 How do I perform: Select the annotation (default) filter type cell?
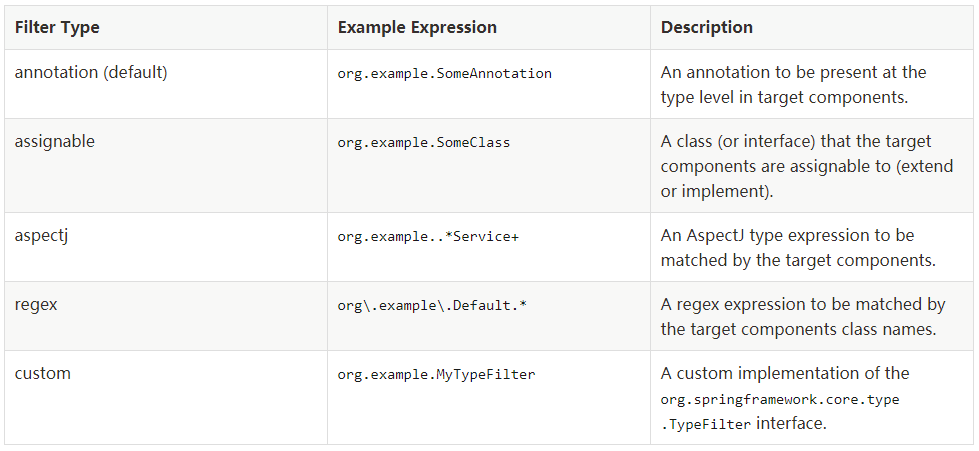pos(91,72)
